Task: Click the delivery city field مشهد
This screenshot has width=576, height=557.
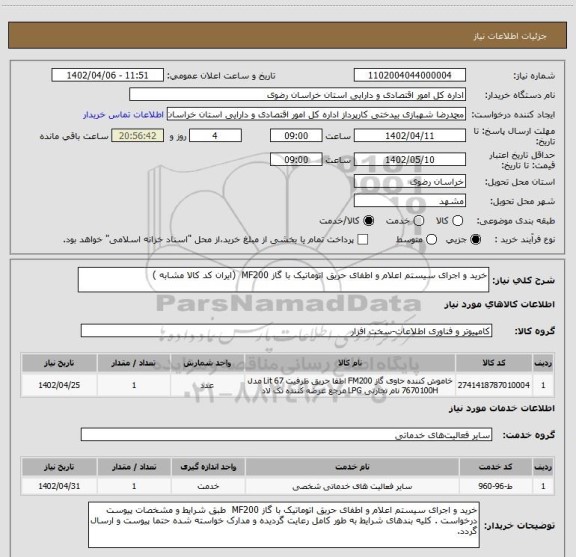Action: (410, 201)
